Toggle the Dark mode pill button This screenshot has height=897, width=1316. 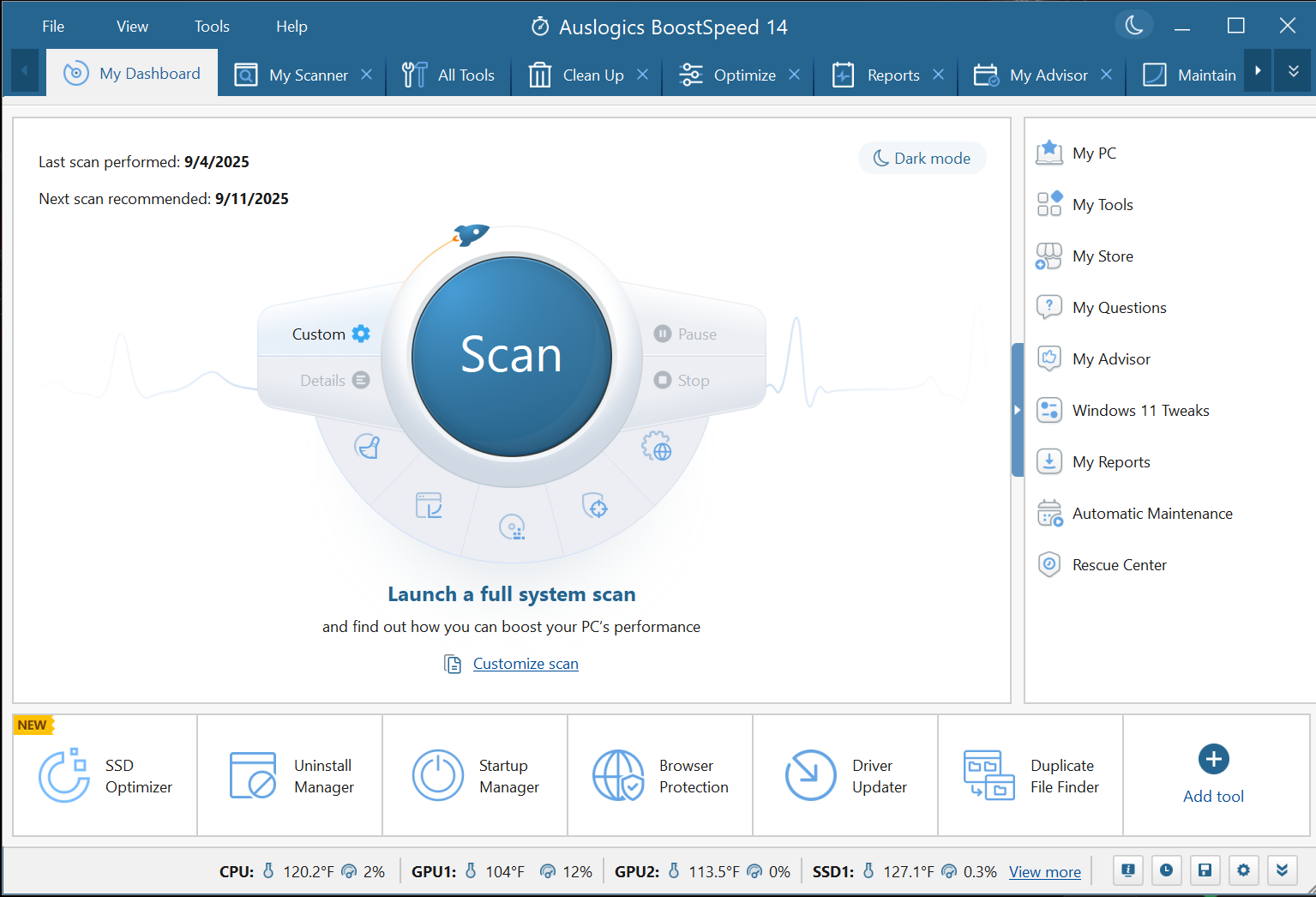922,158
